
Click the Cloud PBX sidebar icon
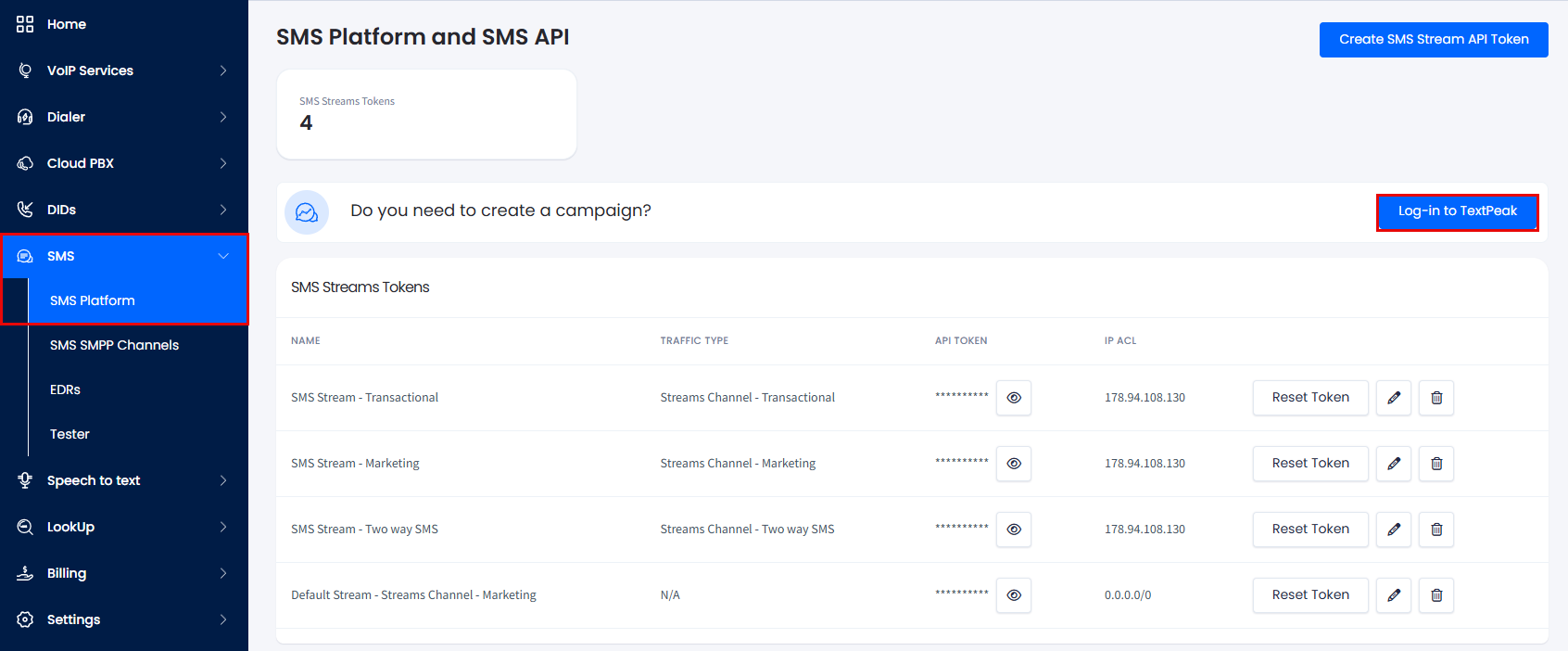[25, 163]
